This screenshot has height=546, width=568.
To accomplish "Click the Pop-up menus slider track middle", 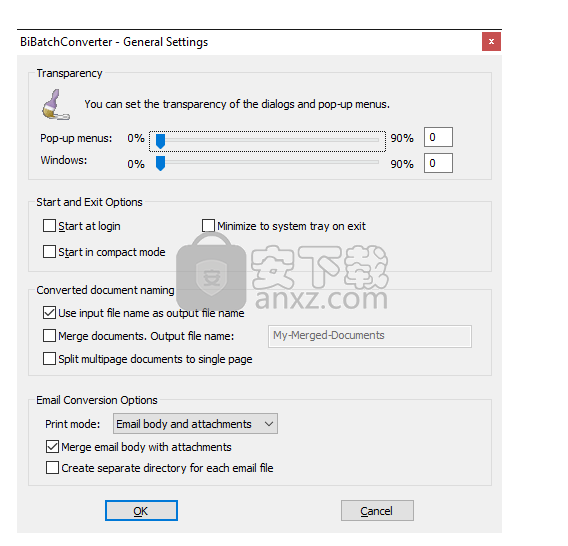I will (x=267, y=140).
